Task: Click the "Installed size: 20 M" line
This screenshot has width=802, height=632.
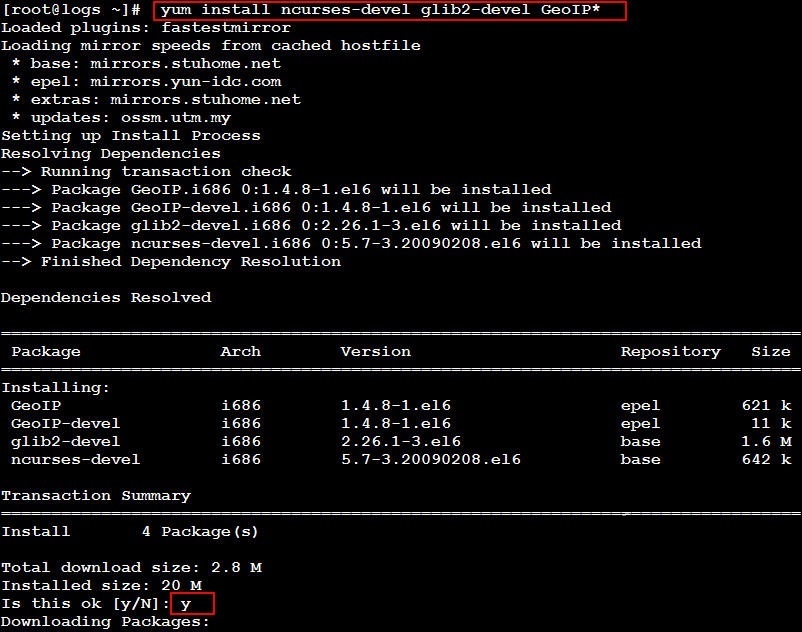Action: tap(101, 586)
